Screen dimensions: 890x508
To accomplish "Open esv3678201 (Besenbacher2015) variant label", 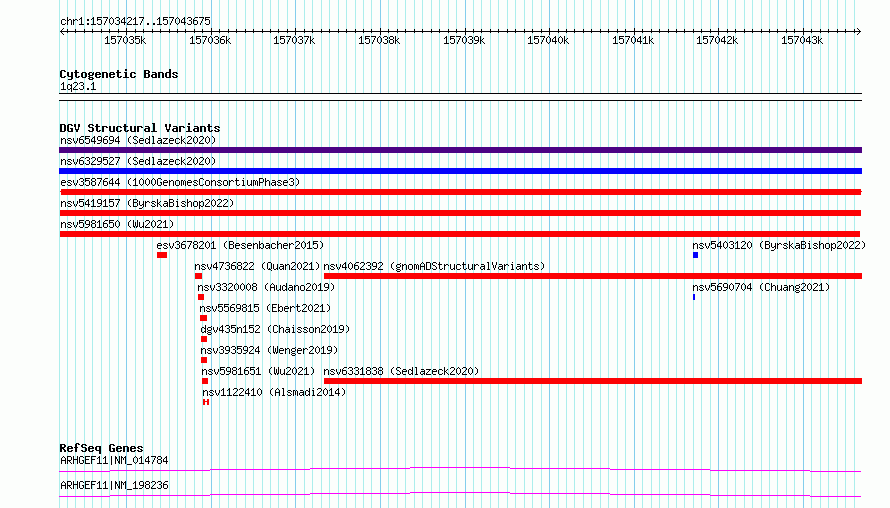I will click(240, 245).
